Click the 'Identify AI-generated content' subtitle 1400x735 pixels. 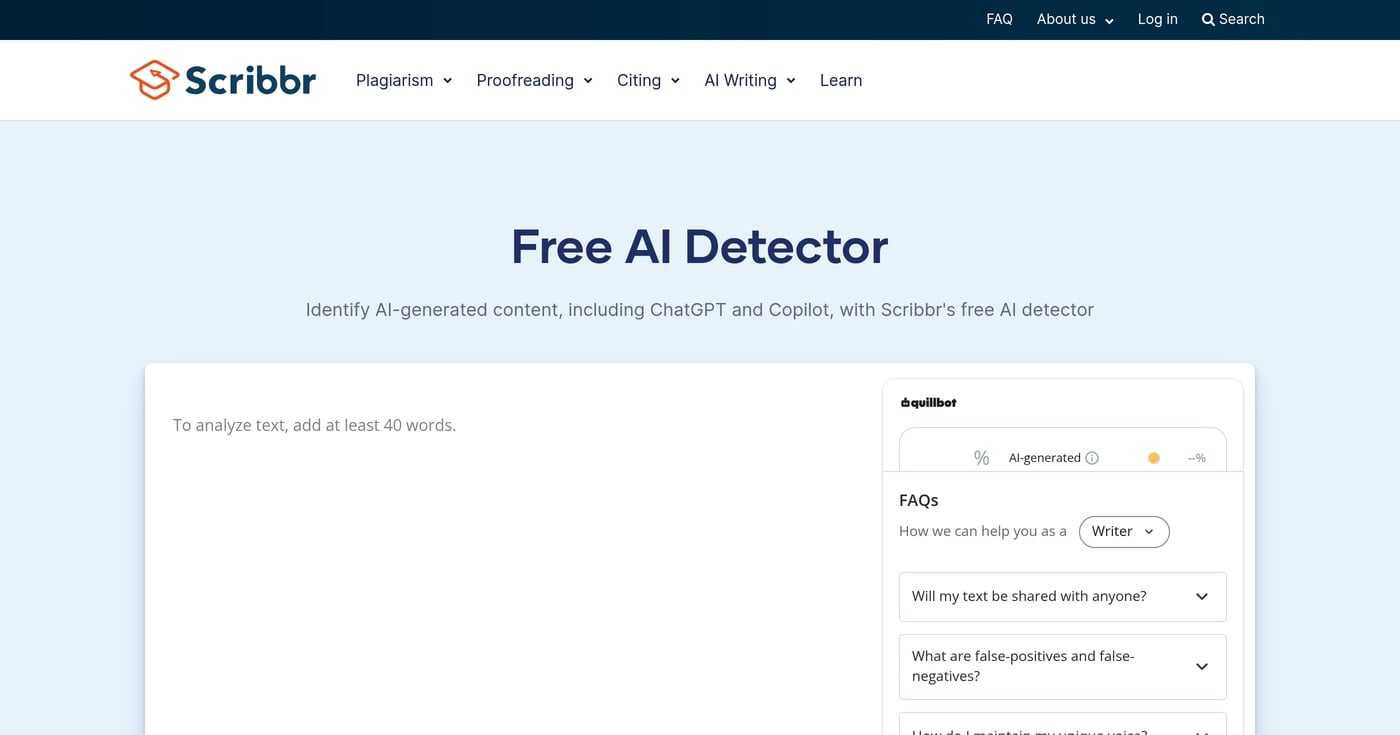pyautogui.click(x=700, y=310)
